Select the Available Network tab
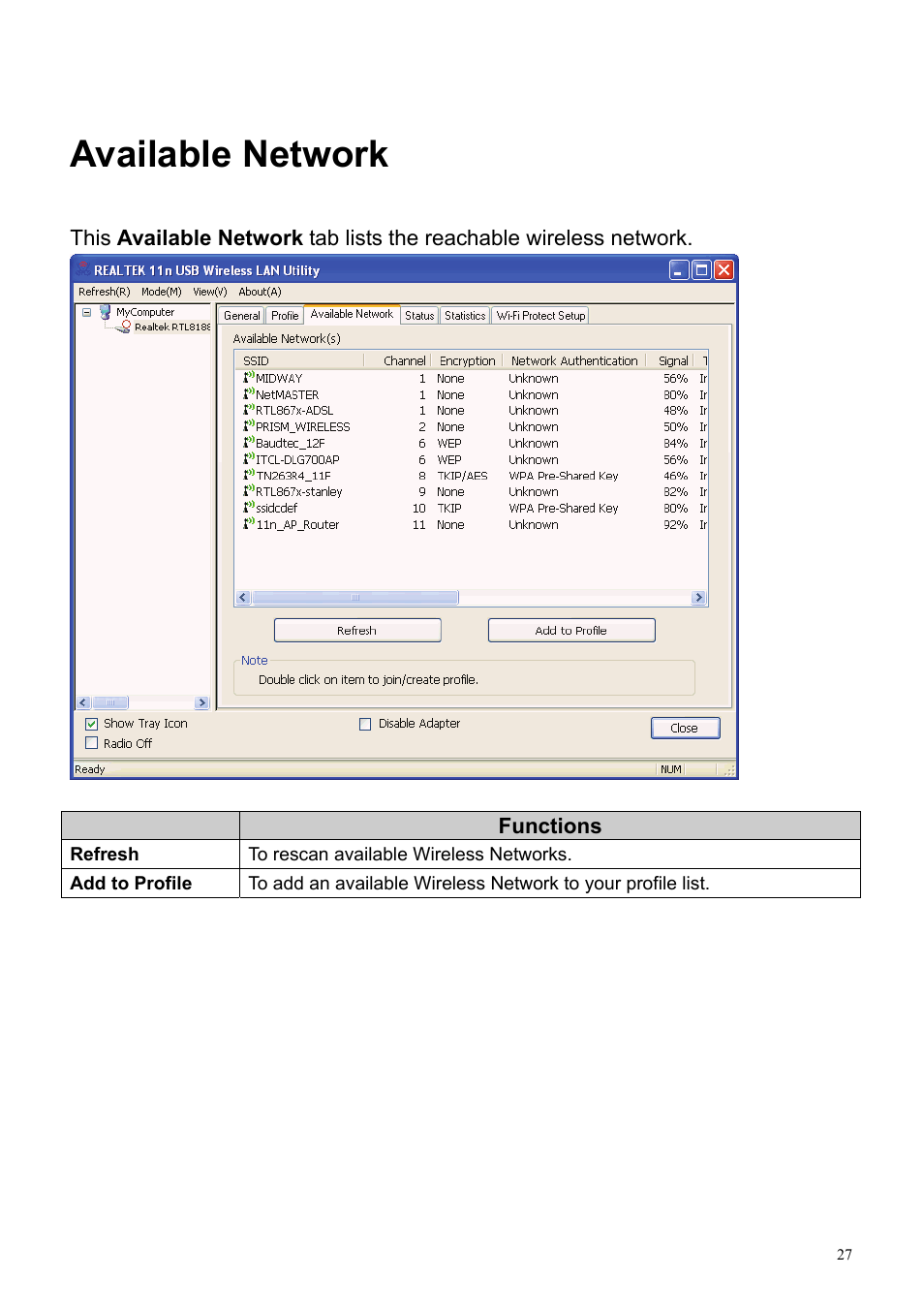The height and width of the screenshot is (1308, 924). coord(352,314)
